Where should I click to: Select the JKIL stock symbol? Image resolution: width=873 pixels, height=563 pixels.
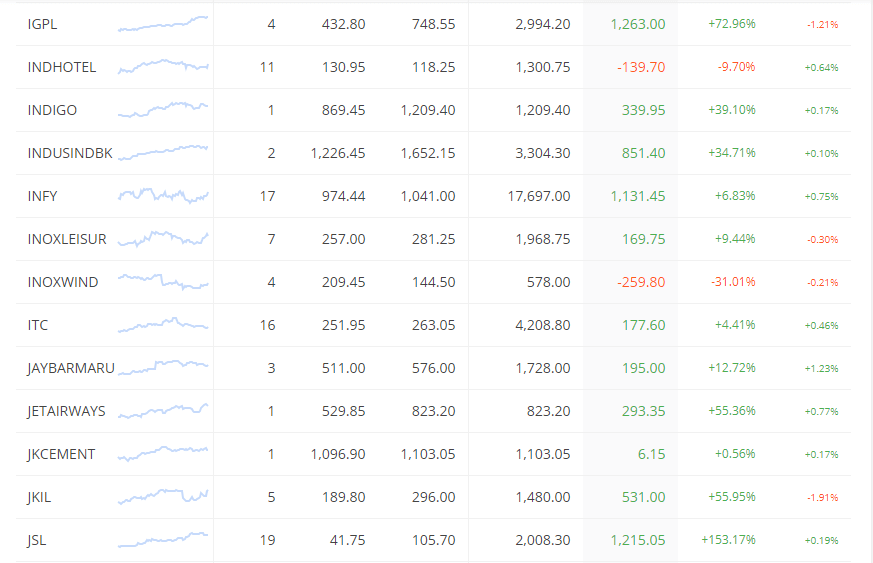(39, 497)
